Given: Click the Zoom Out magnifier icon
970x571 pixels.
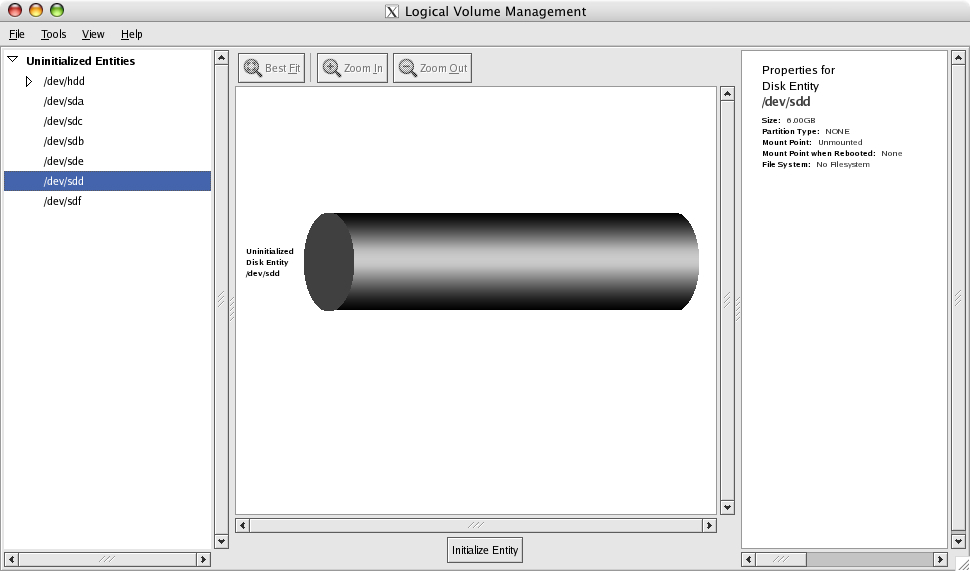Looking at the screenshot, I should coord(407,68).
